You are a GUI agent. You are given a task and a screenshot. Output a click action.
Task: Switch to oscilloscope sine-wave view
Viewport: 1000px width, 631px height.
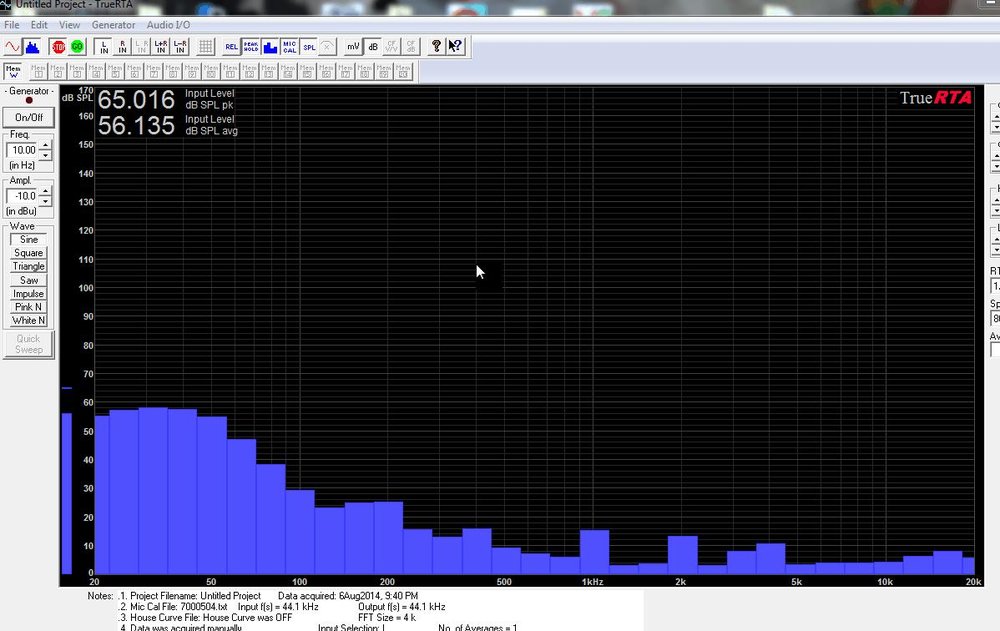click(12, 47)
